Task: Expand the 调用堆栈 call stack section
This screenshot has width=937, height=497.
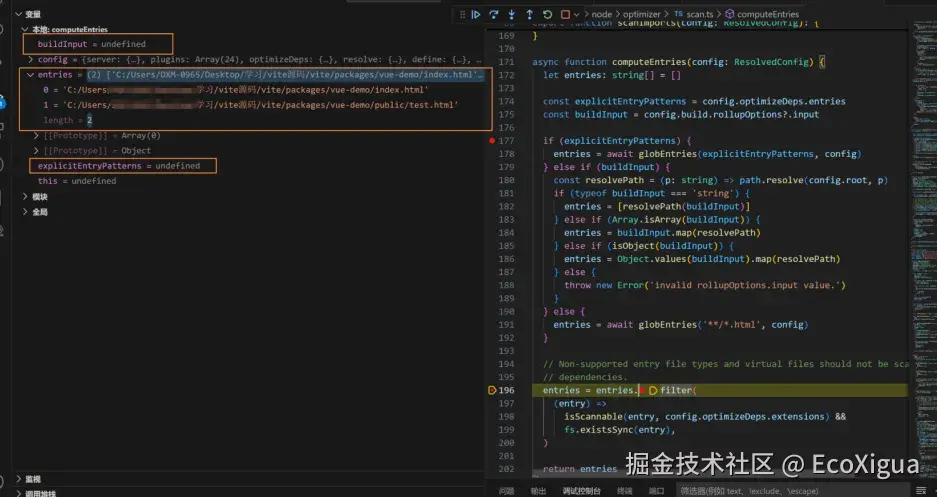Action: pyautogui.click(x=19, y=493)
